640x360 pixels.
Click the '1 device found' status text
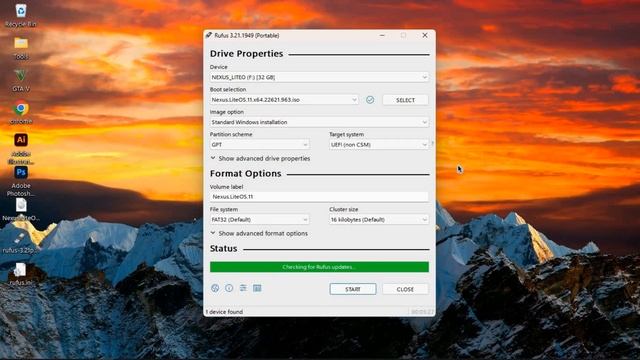tap(224, 312)
